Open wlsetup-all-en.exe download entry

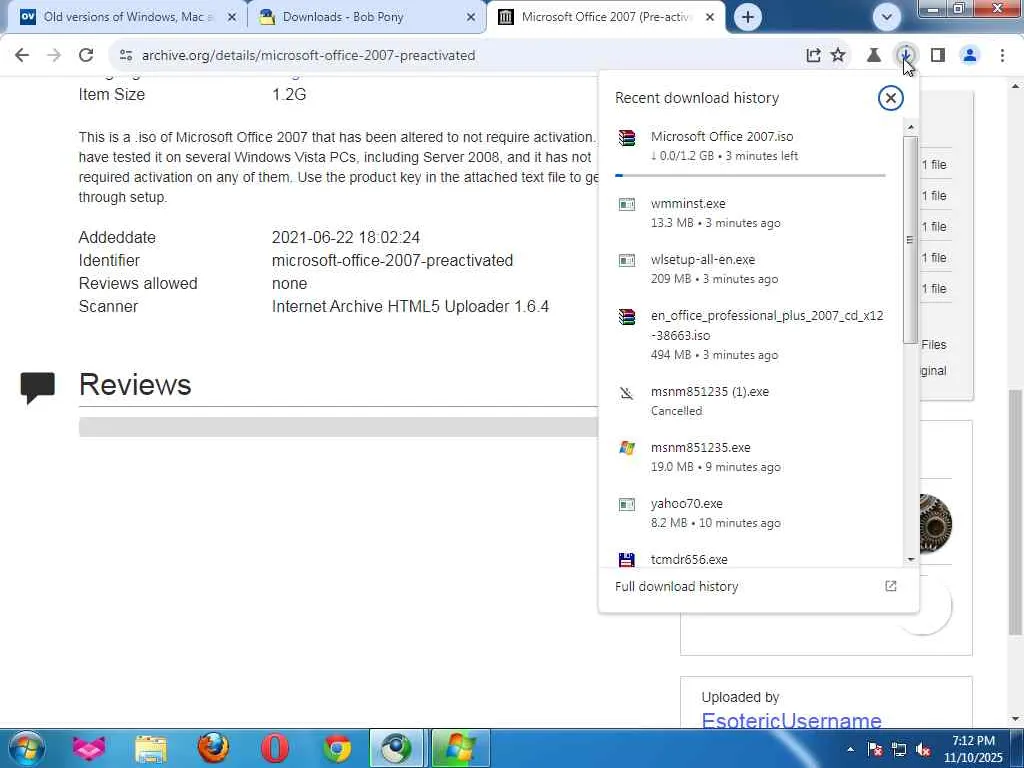(x=750, y=269)
